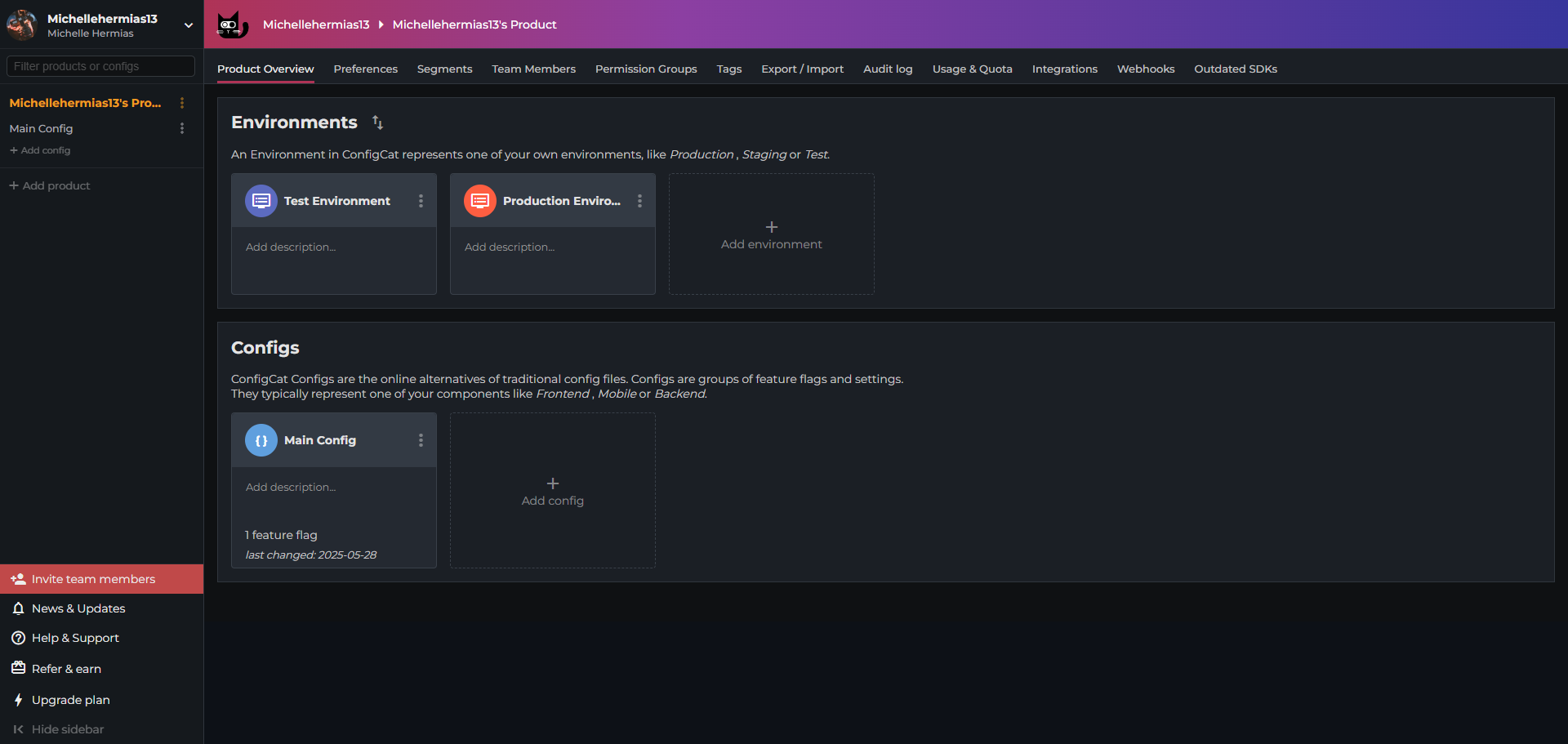
Task: Go to the Webhooks tab
Action: pyautogui.click(x=1145, y=69)
